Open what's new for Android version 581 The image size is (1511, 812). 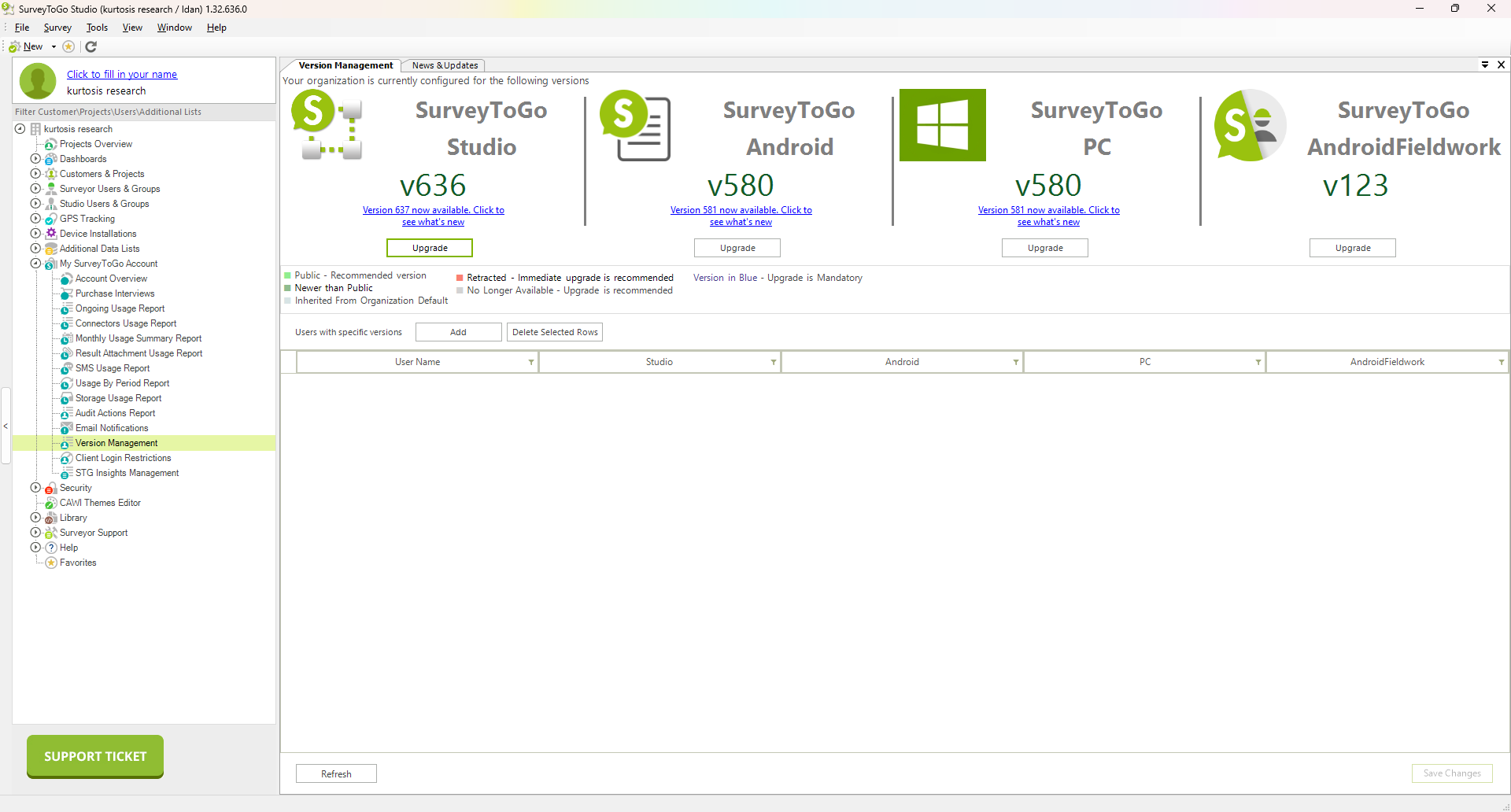tap(741, 216)
